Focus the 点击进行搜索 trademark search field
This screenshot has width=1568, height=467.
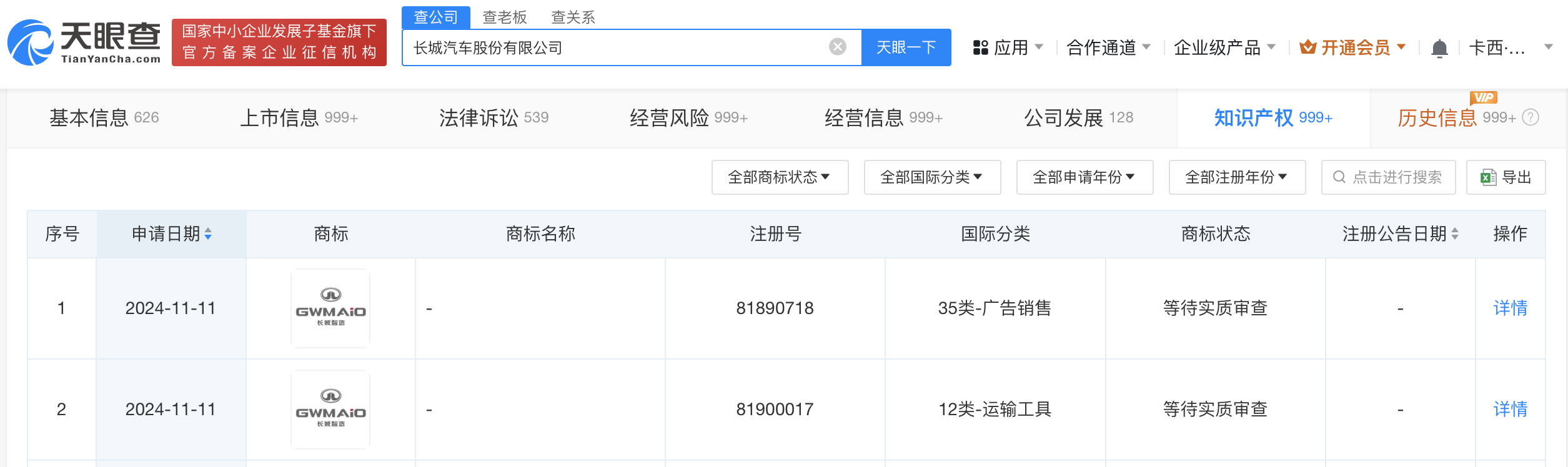pos(1396,177)
